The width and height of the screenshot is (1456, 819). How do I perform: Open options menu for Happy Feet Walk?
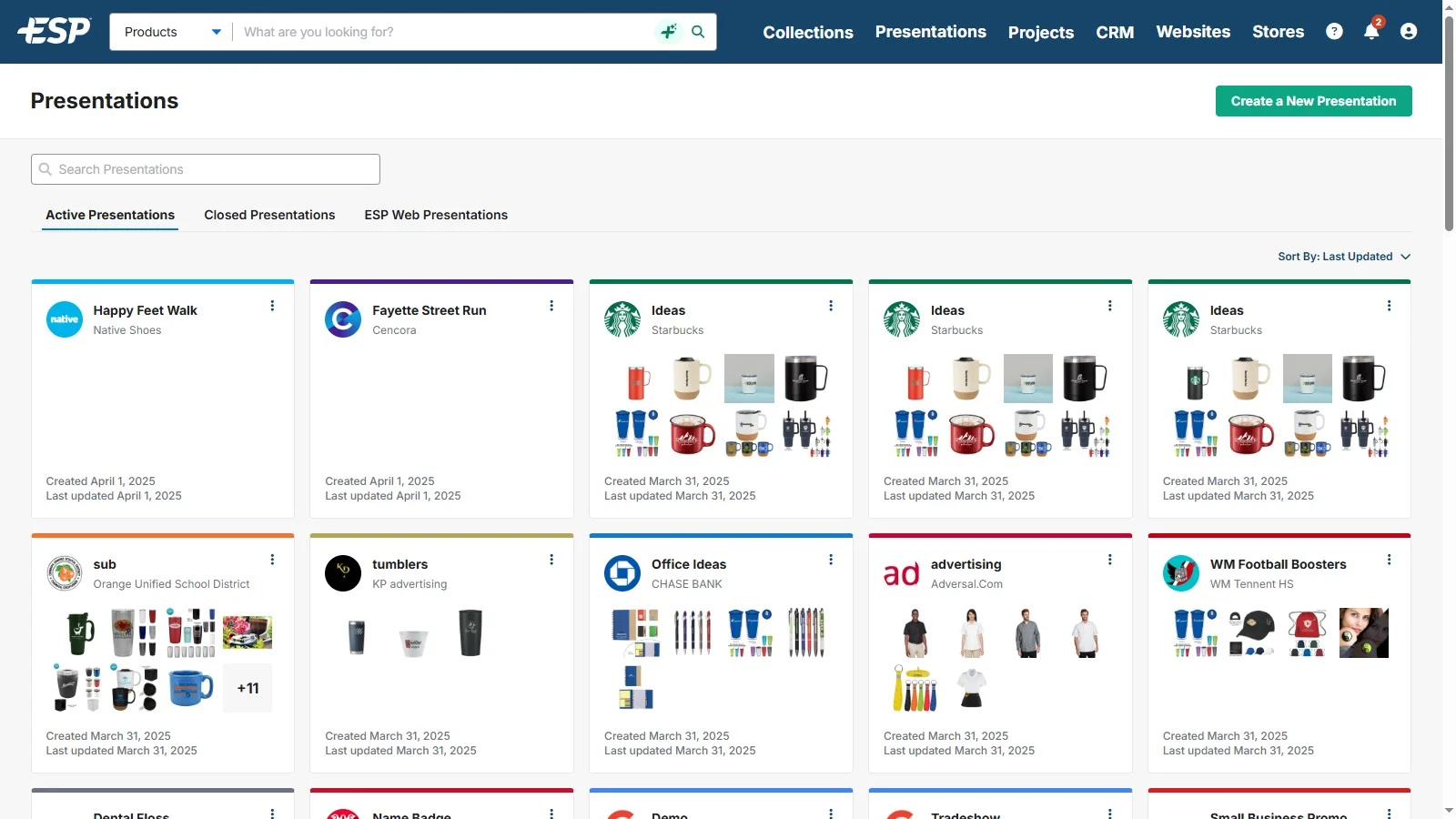[272, 306]
